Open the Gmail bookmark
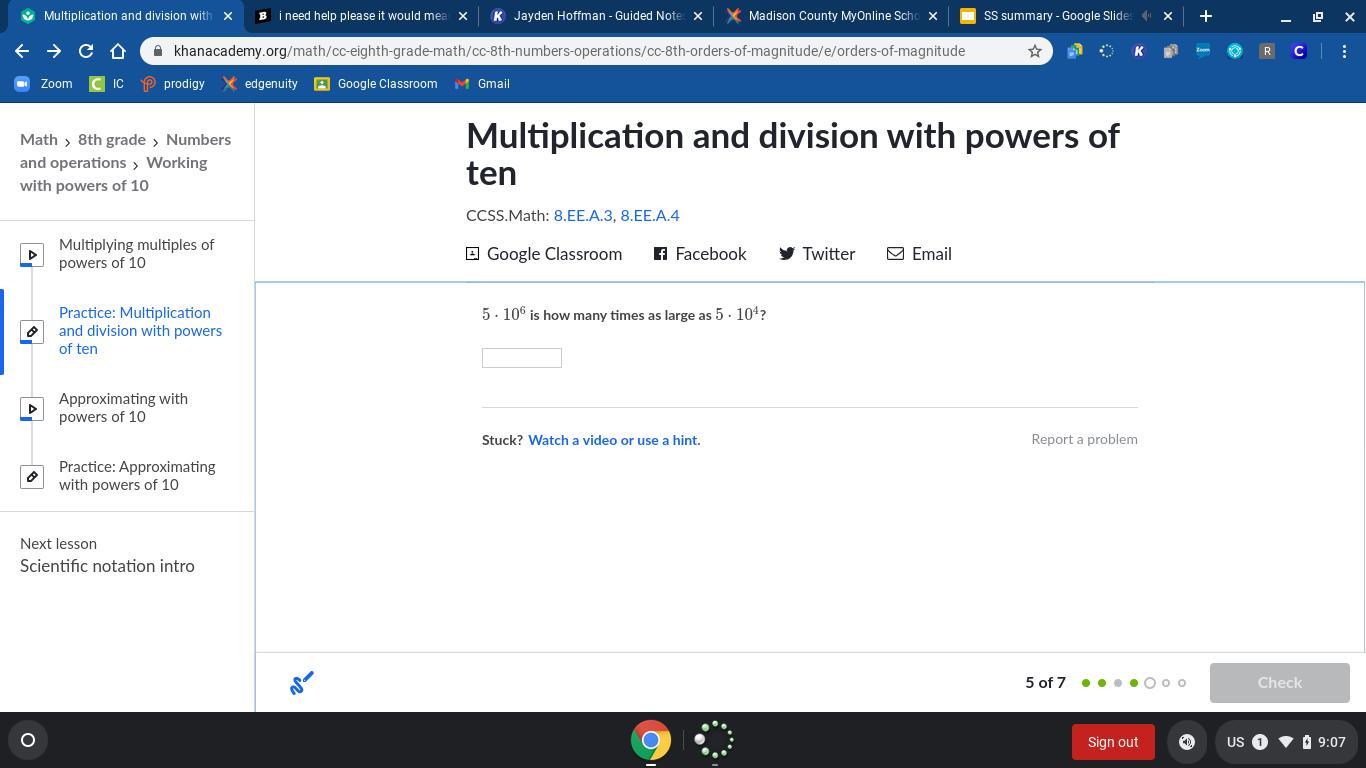This screenshot has width=1366, height=768. (482, 84)
